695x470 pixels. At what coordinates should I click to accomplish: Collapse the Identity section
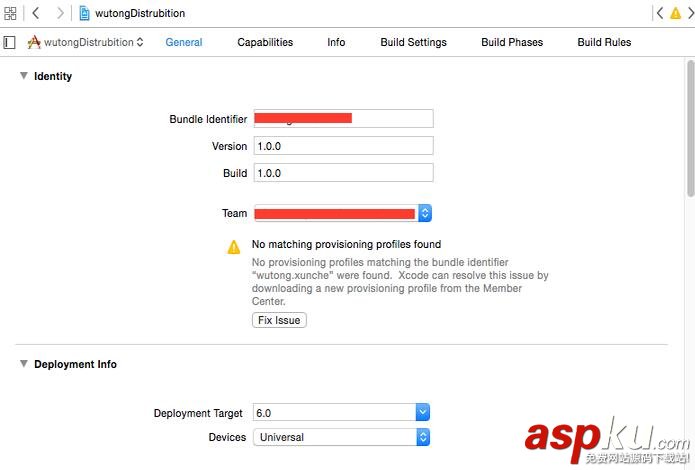[23, 76]
